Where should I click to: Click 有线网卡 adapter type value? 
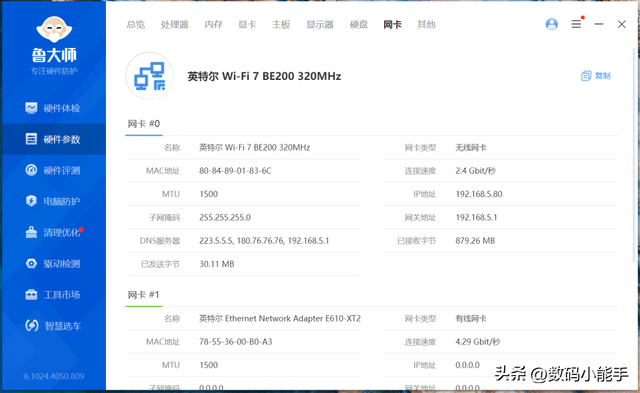click(471, 318)
